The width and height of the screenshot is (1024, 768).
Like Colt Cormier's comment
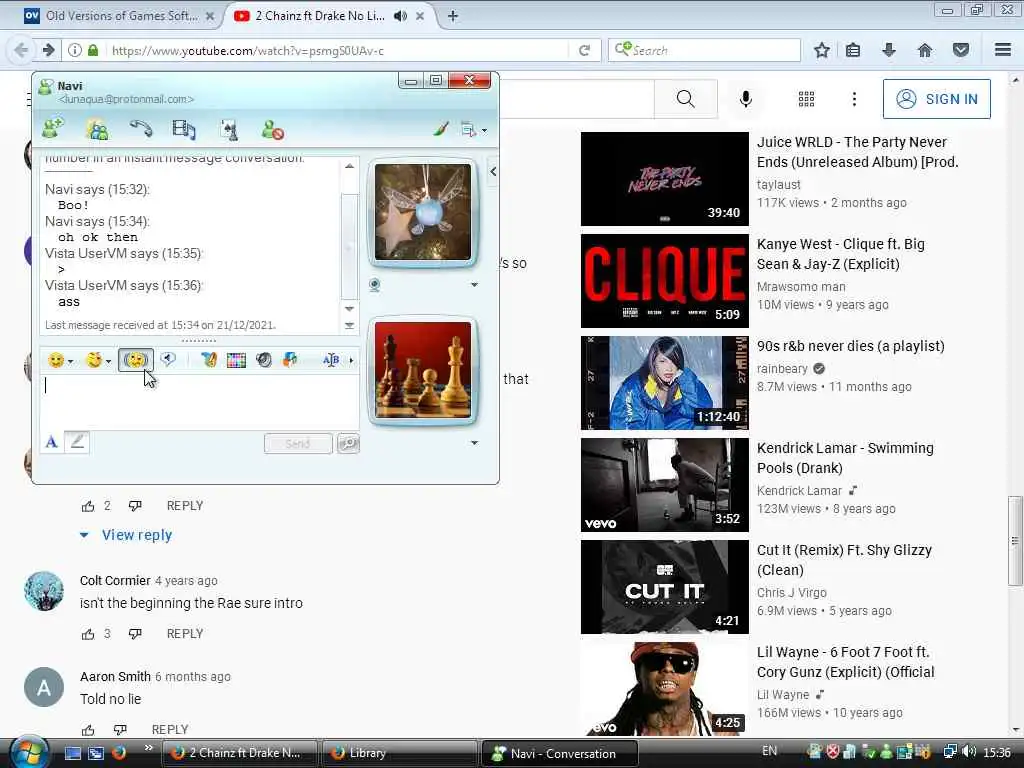click(x=88, y=634)
